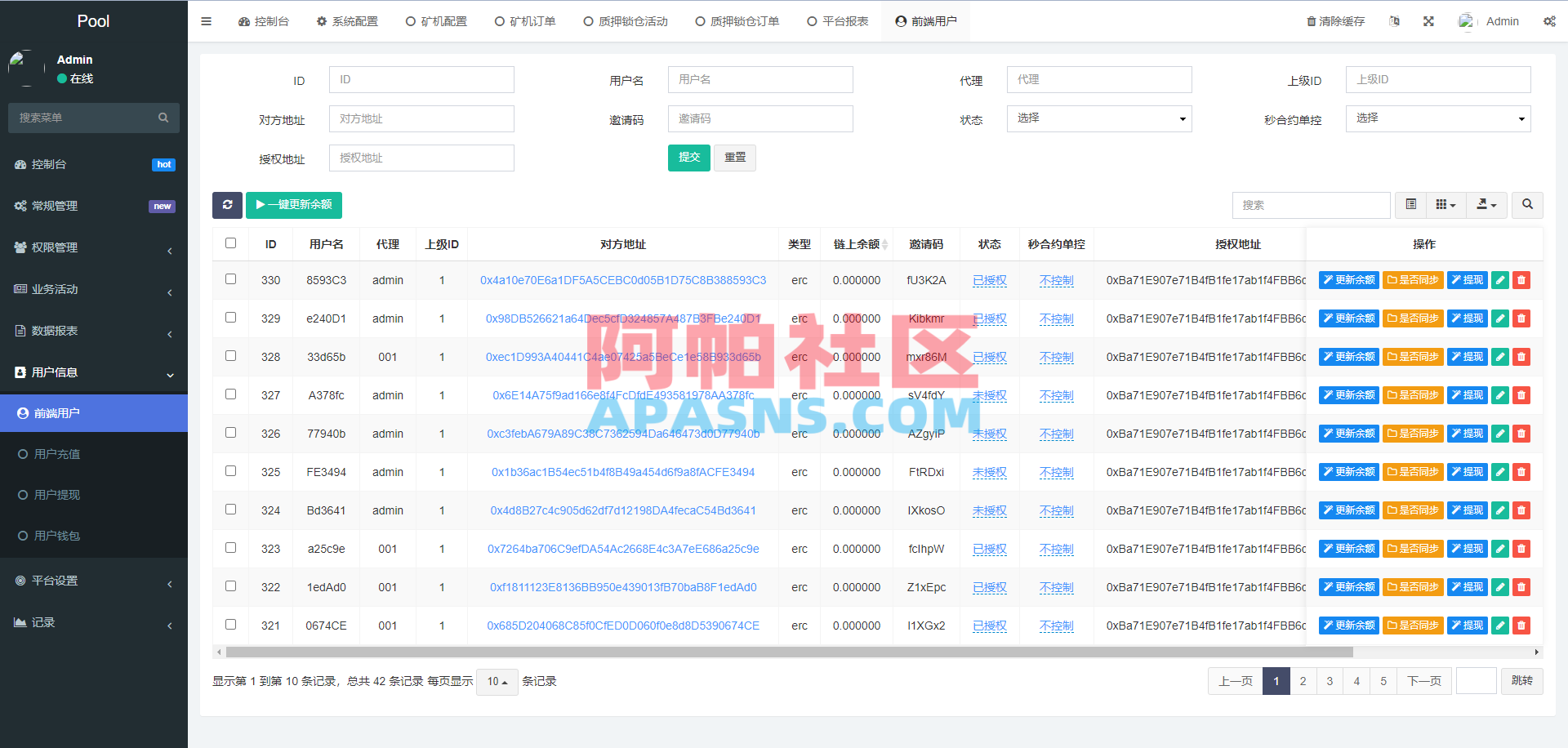This screenshot has width=1568, height=748.
Task: Click the 邀请码 input field
Action: pos(759,118)
